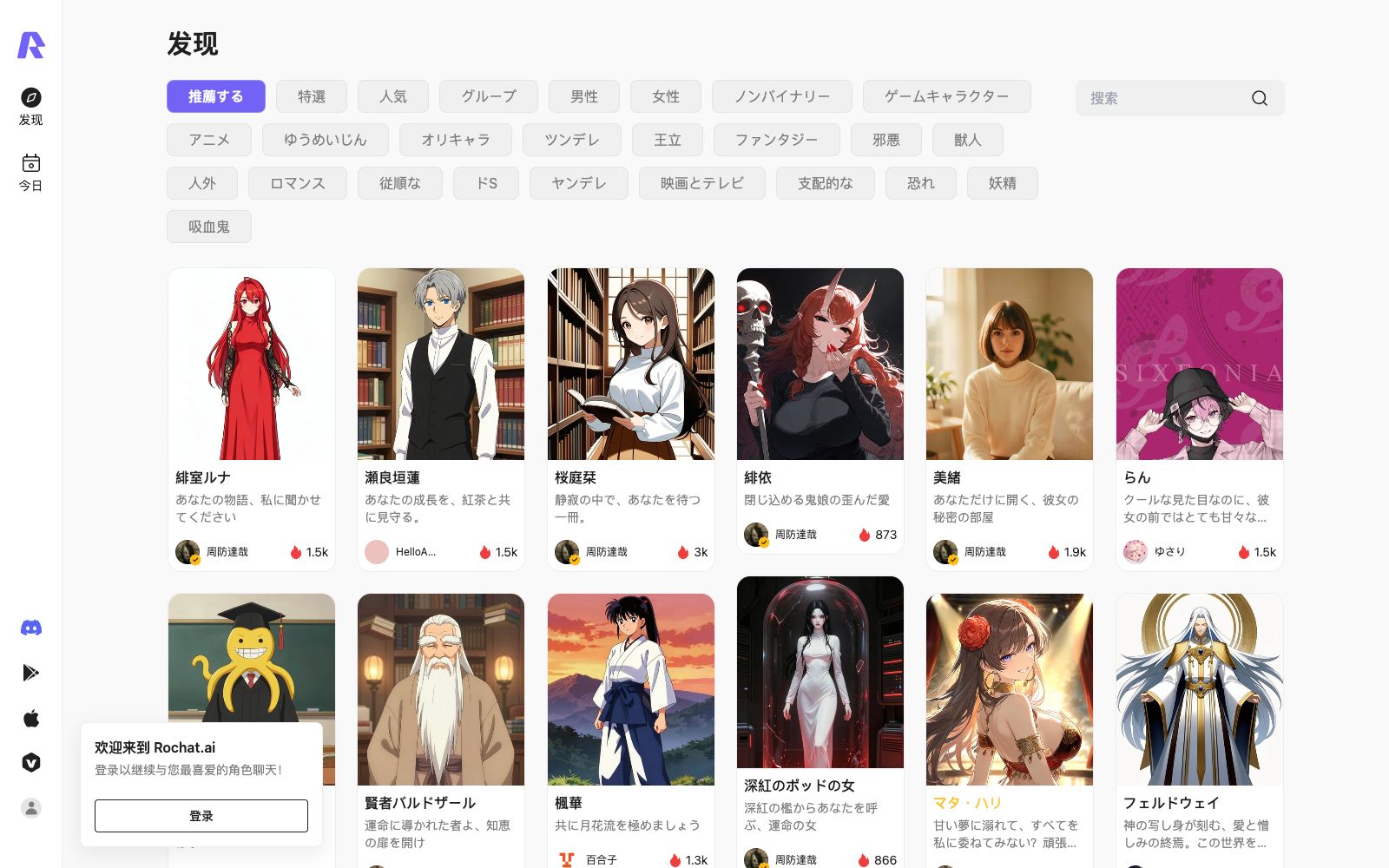Select the アニメ tag

point(209,140)
